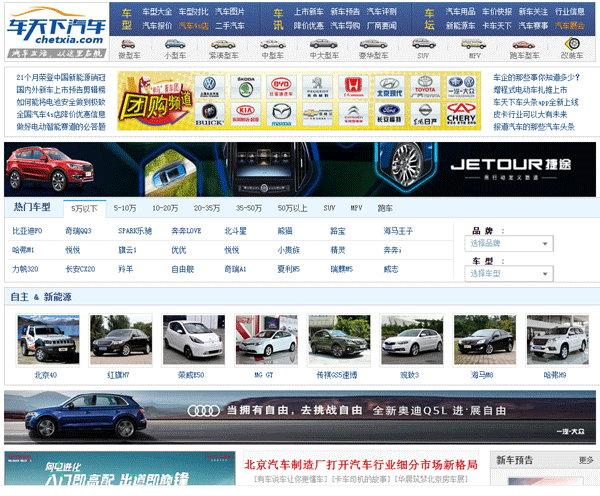Viewport: 600px width, 496px height.
Task: Open the SPARK乐驰 model link
Action: 135,231
